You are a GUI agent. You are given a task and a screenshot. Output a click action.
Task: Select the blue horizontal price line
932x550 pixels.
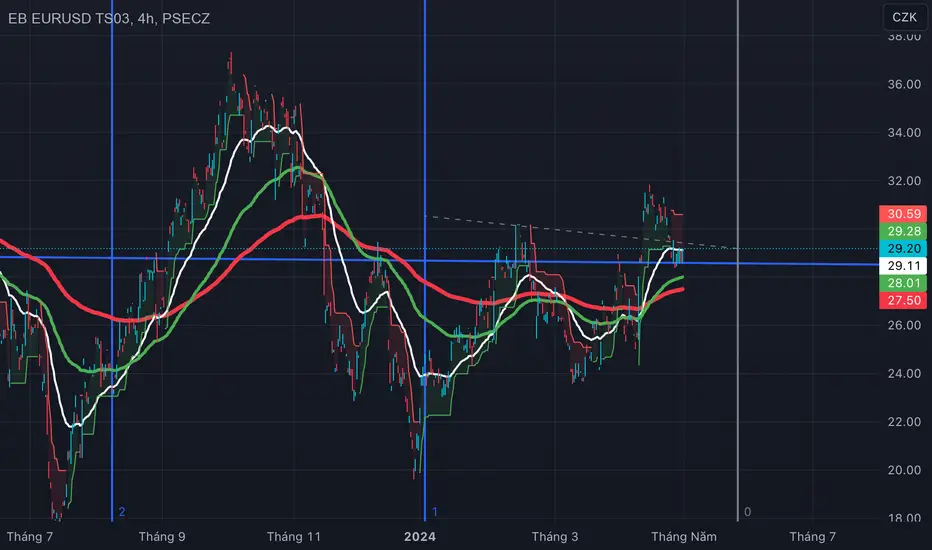[x=440, y=261]
